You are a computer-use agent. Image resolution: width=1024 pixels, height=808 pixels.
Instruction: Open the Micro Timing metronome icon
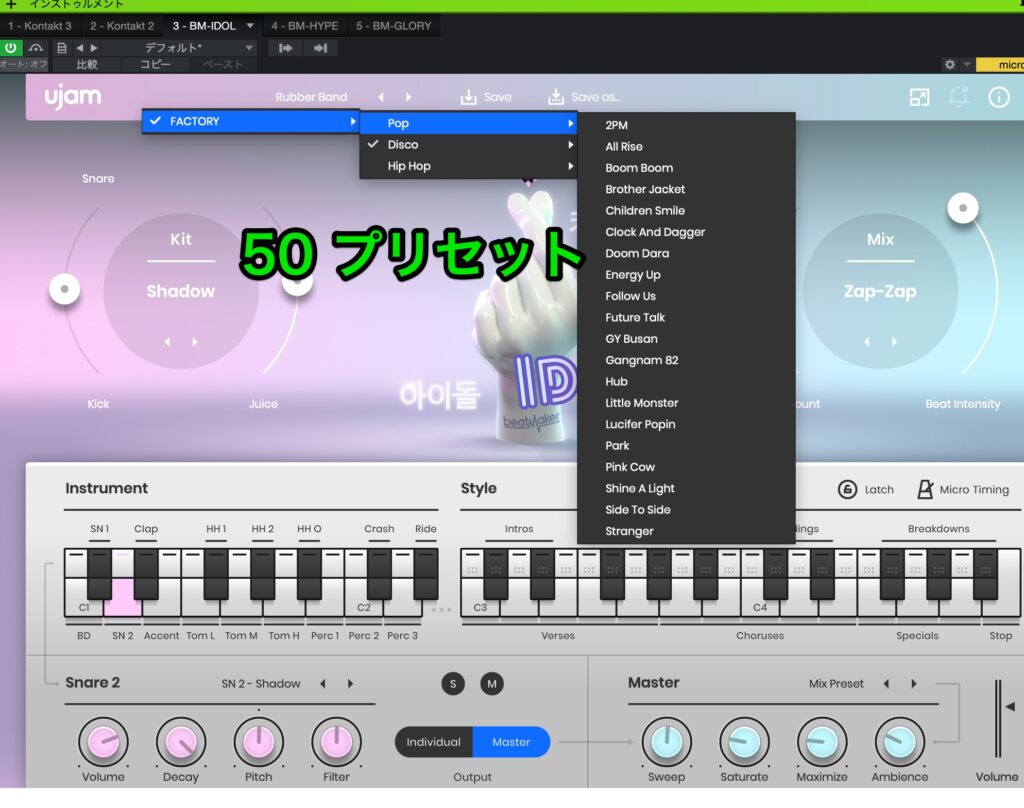click(925, 490)
